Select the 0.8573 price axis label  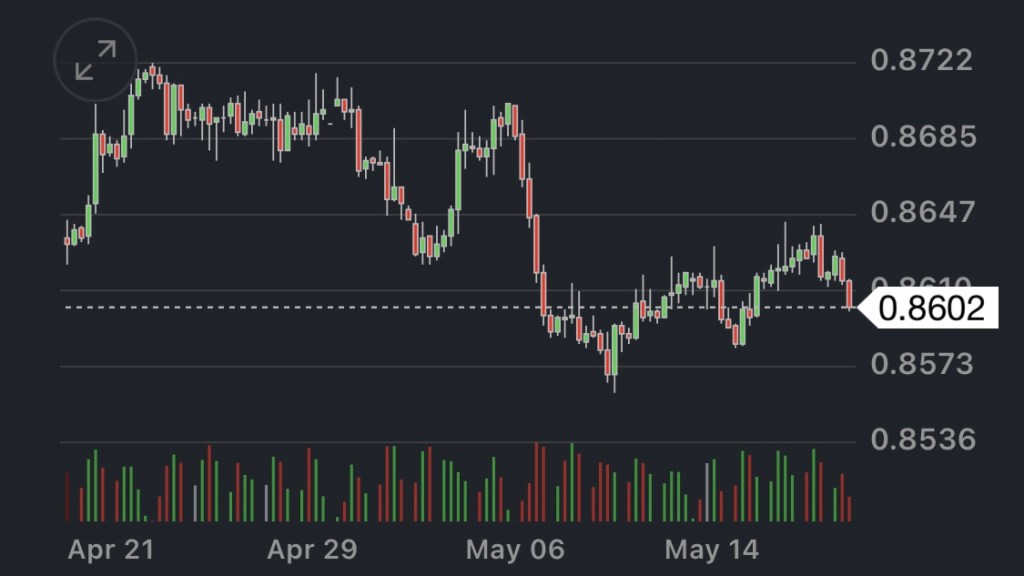click(x=921, y=364)
